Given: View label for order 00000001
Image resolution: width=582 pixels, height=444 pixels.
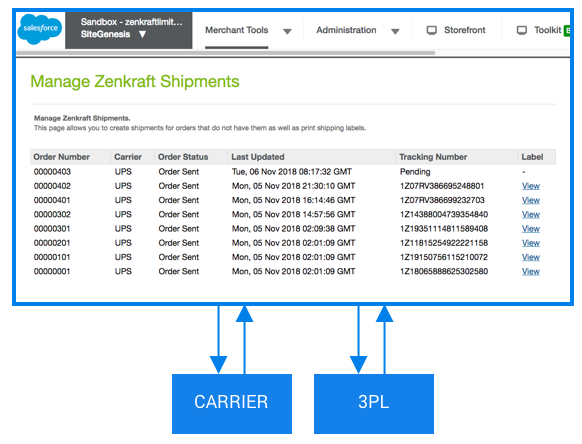Looking at the screenshot, I should pyautogui.click(x=531, y=271).
